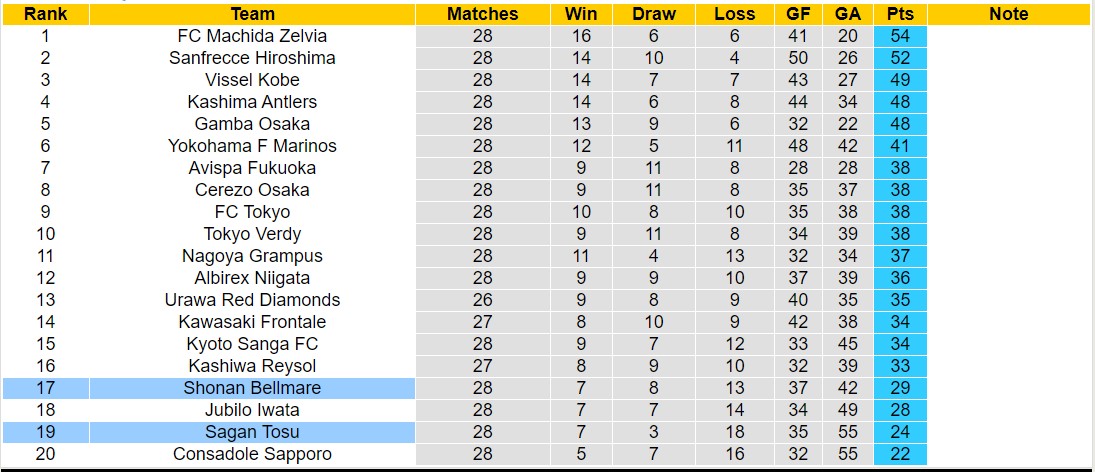Open Yokohama F Marinos team entry
Screen dimensions: 1095x472
tap(252, 146)
